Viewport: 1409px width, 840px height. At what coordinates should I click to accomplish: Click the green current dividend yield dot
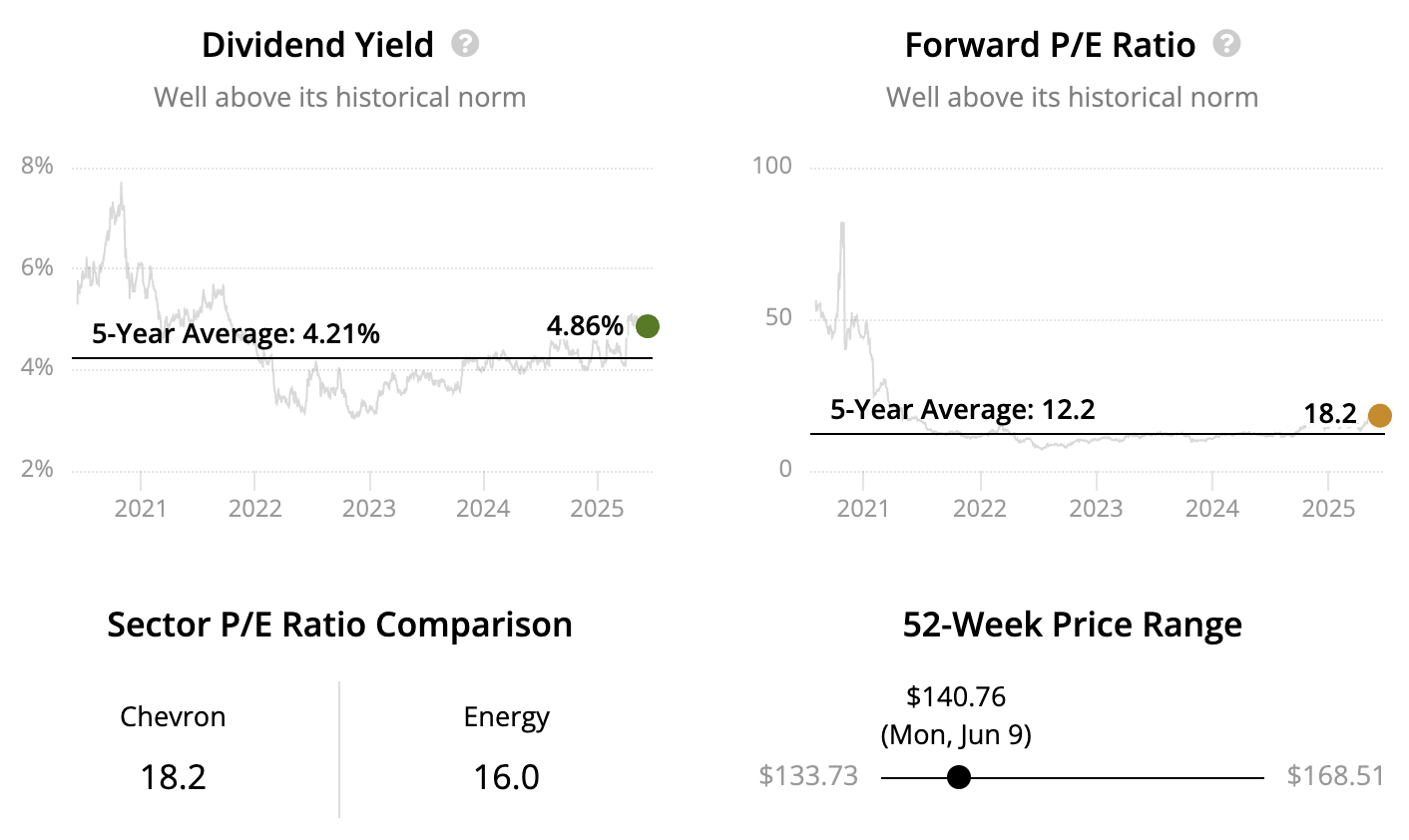[648, 326]
